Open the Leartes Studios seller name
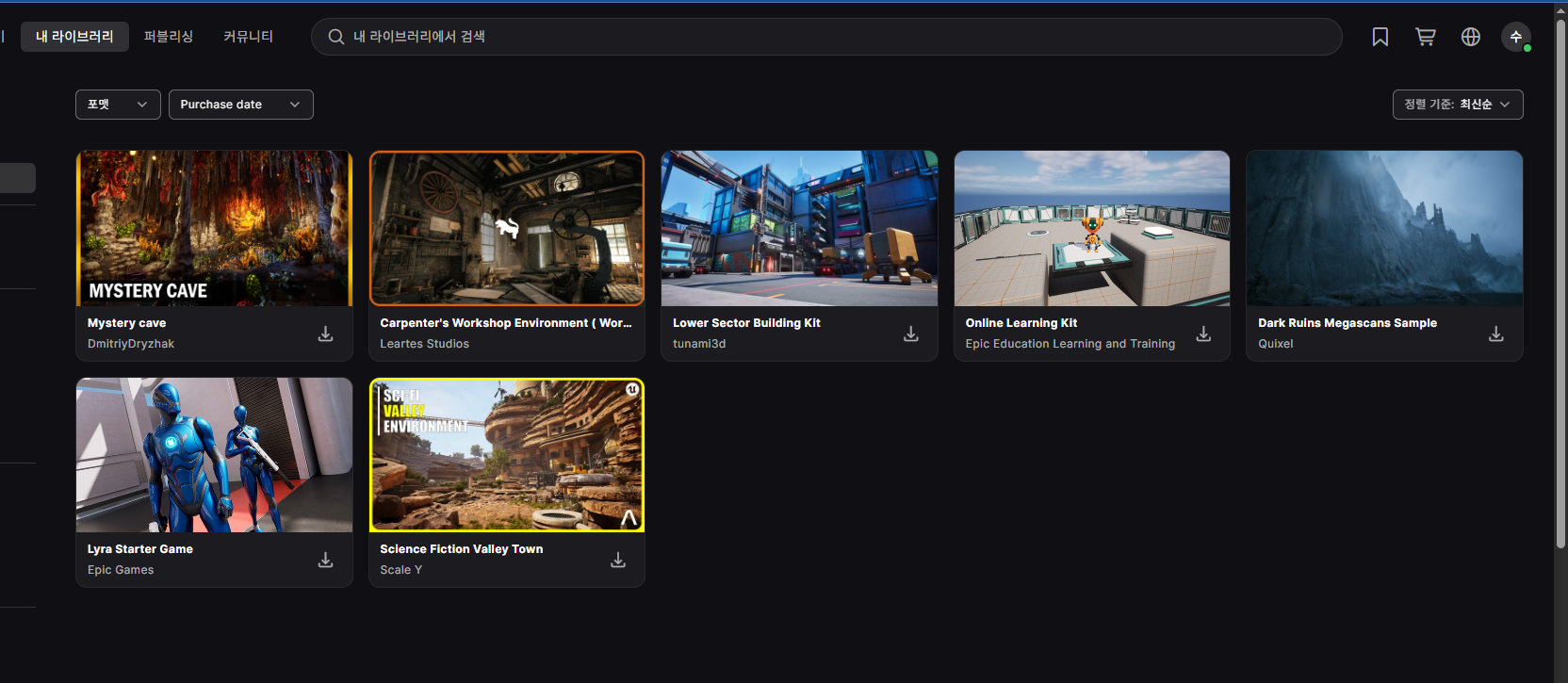This screenshot has height=683, width=1568. (x=424, y=344)
